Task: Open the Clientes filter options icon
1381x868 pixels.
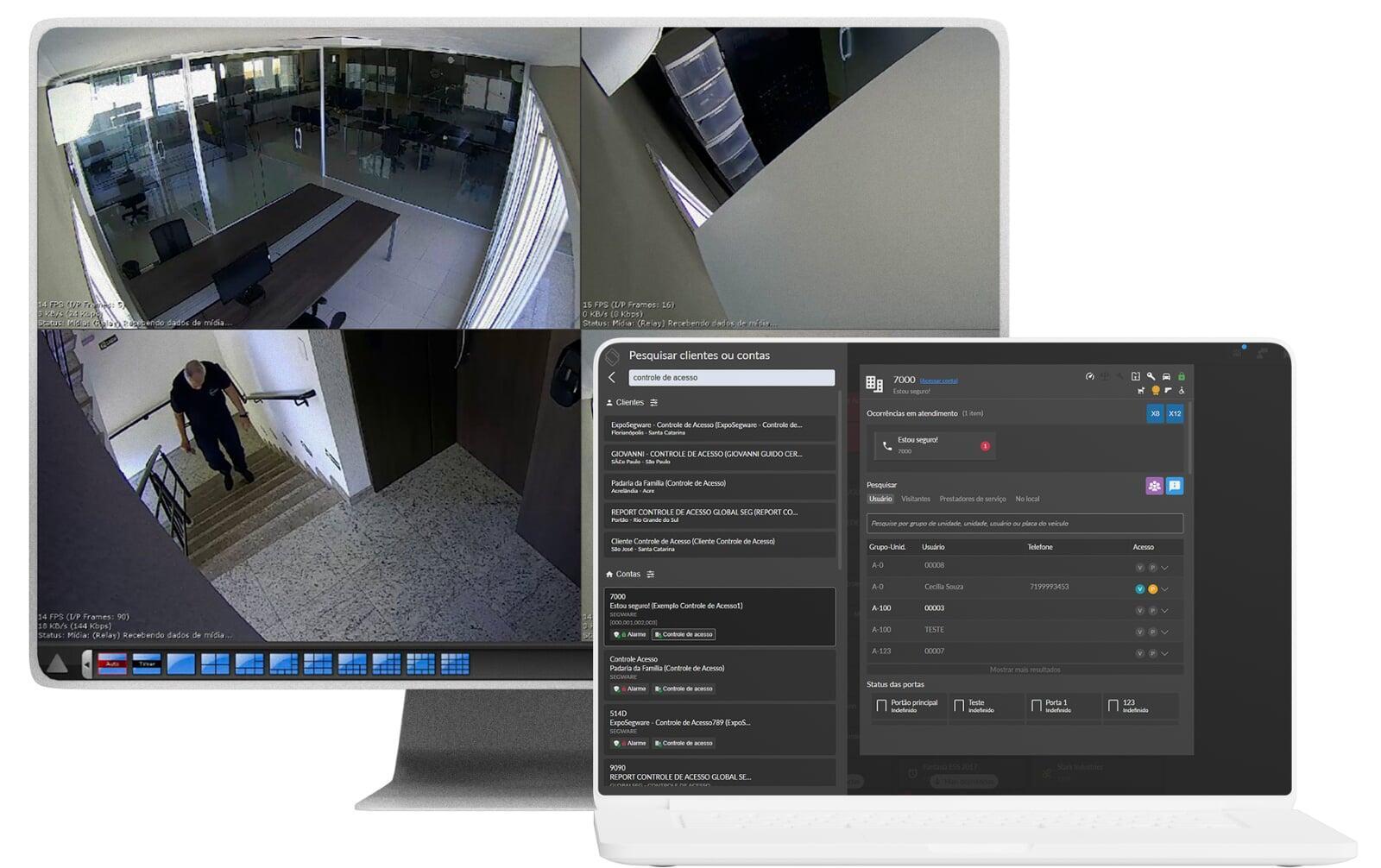Action: coord(653,402)
